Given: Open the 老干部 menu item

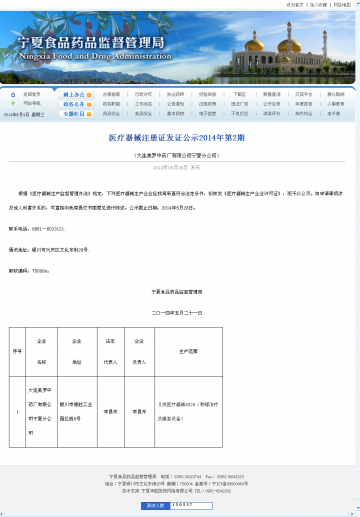Looking at the screenshot, I should [x=334, y=114].
